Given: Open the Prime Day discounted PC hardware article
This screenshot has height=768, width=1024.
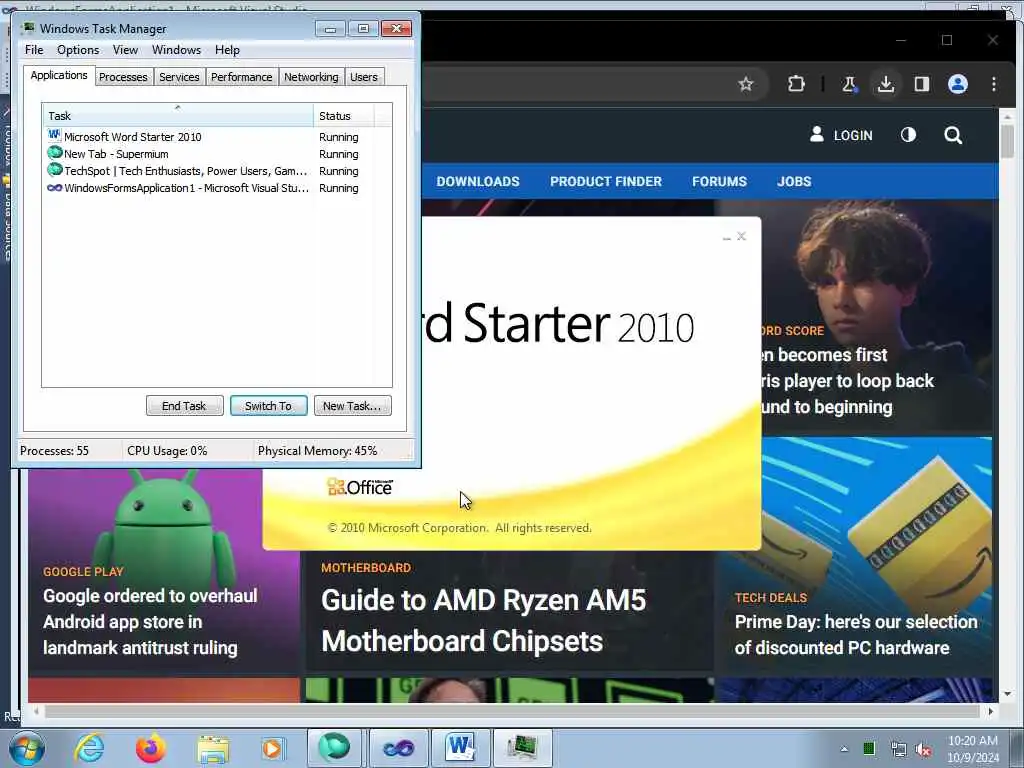Looking at the screenshot, I should 856,634.
